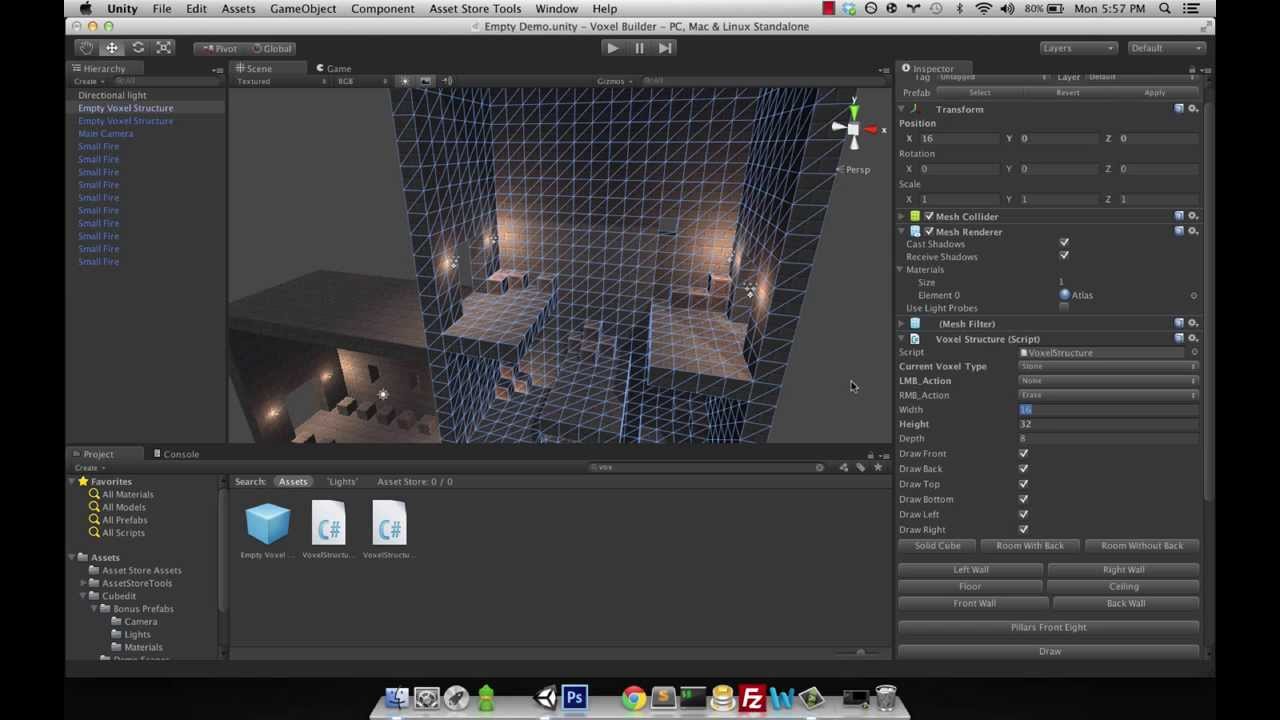This screenshot has height=720, width=1280.
Task: Open the Component menu
Action: pyautogui.click(x=382, y=9)
